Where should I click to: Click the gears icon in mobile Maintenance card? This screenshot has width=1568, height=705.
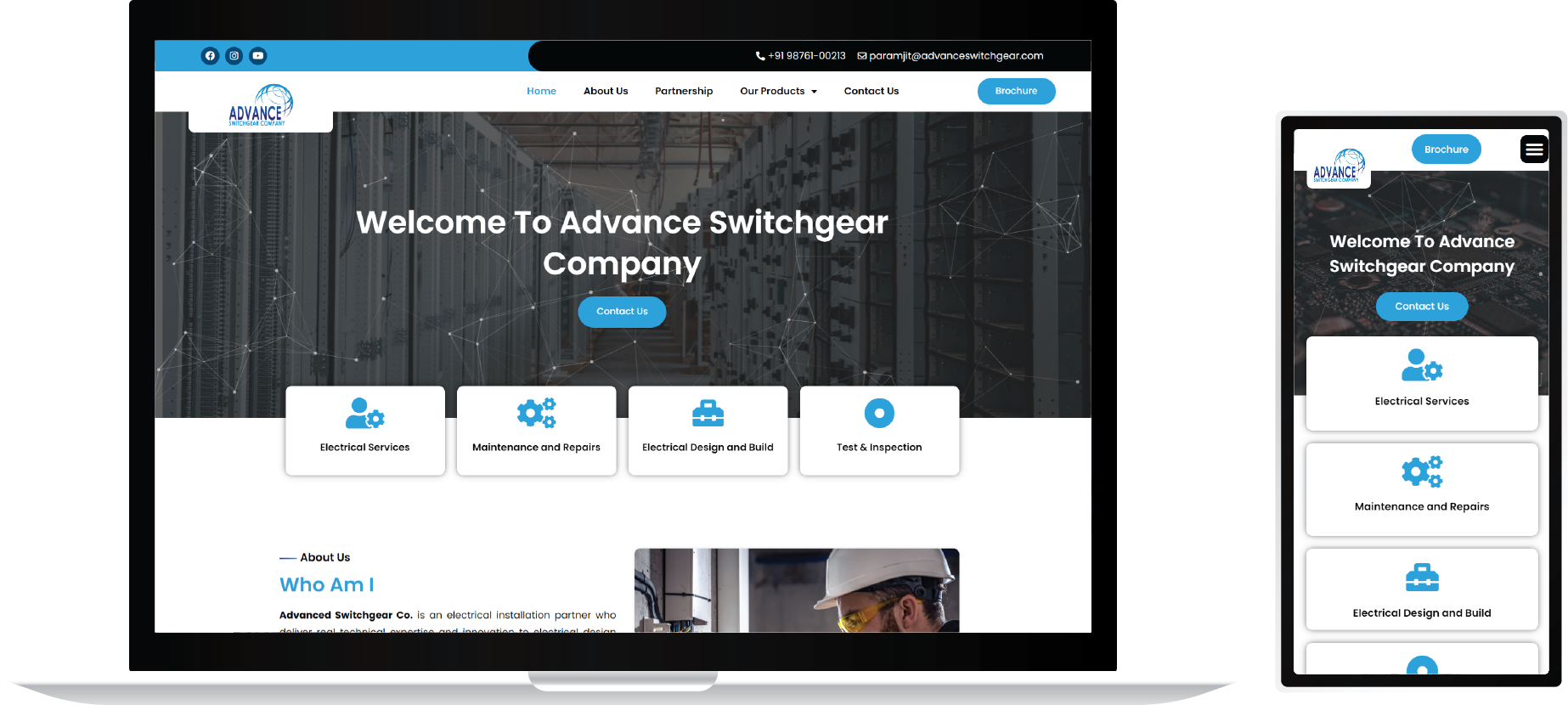(1422, 471)
